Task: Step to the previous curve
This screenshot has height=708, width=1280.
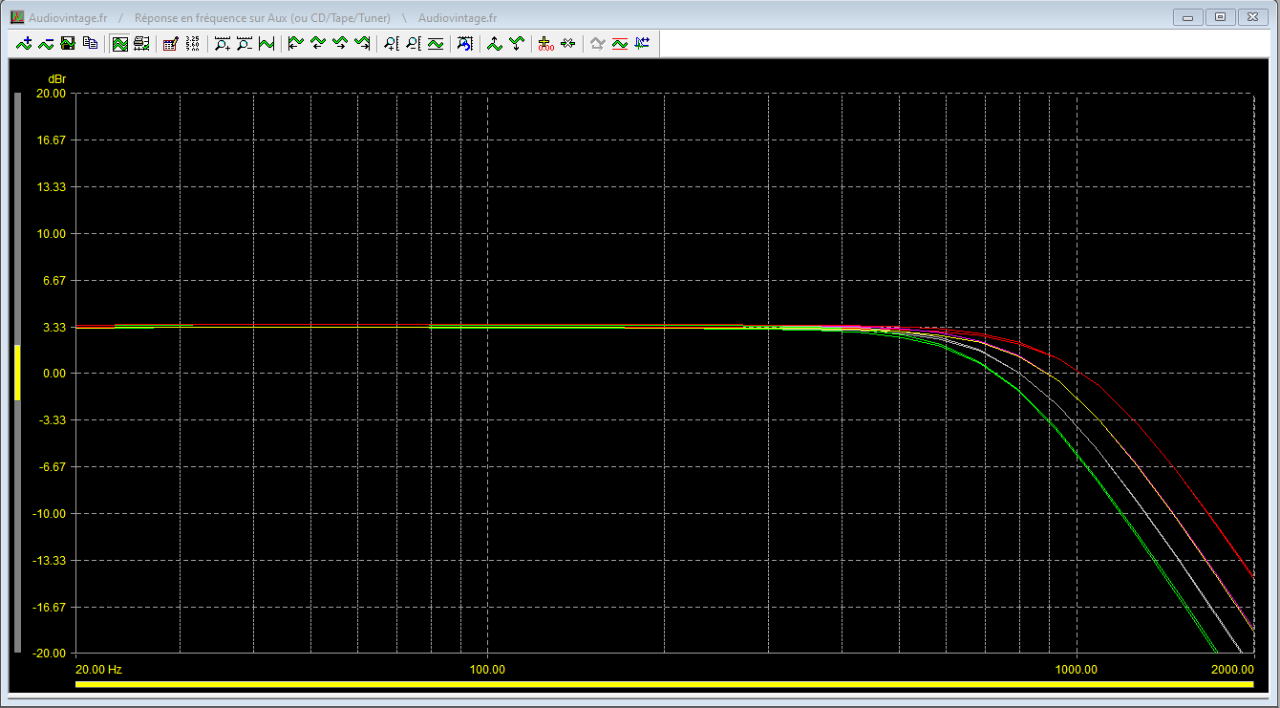Action: click(315, 43)
